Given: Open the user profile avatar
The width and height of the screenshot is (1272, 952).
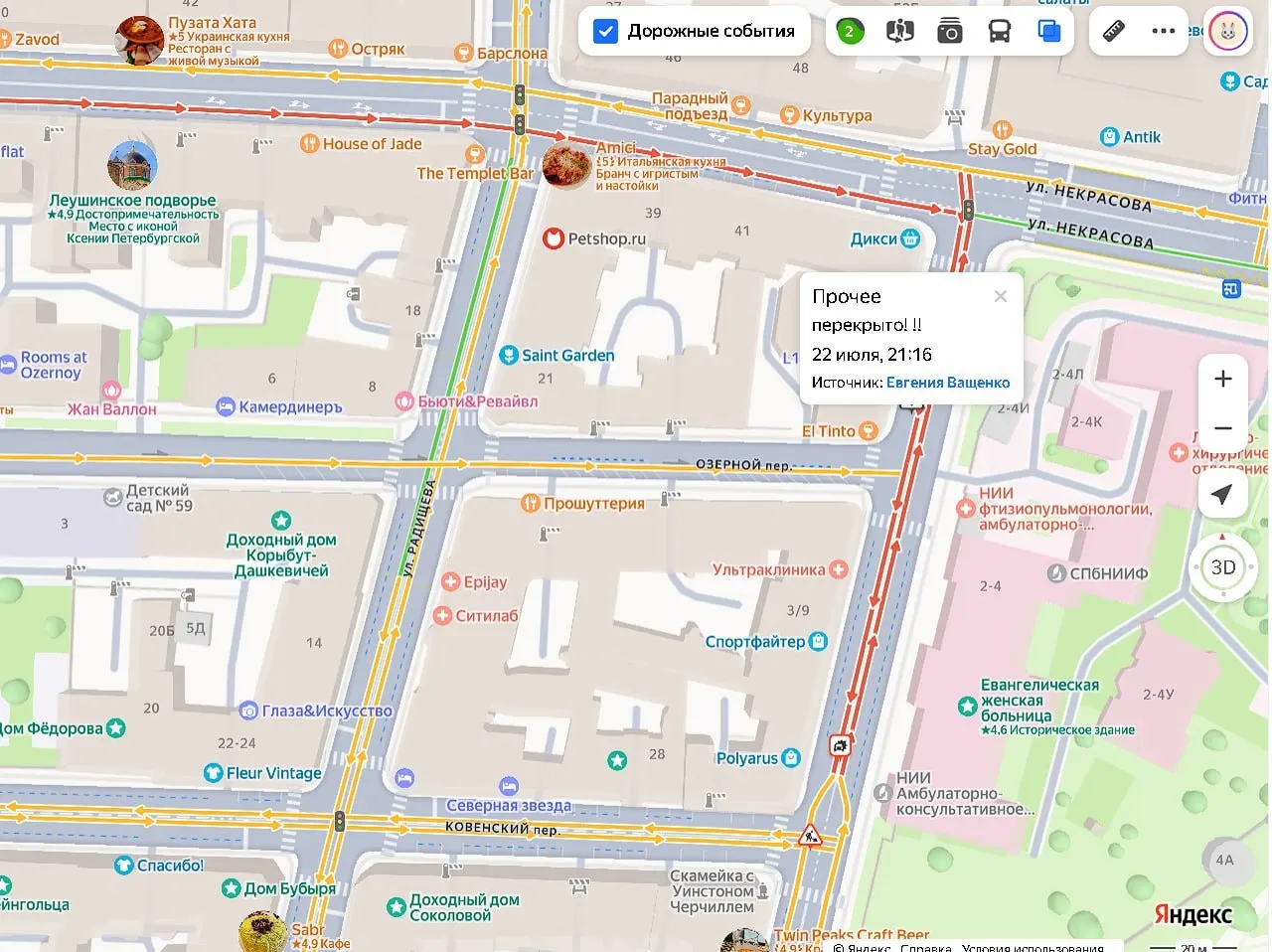Looking at the screenshot, I should click(1228, 32).
